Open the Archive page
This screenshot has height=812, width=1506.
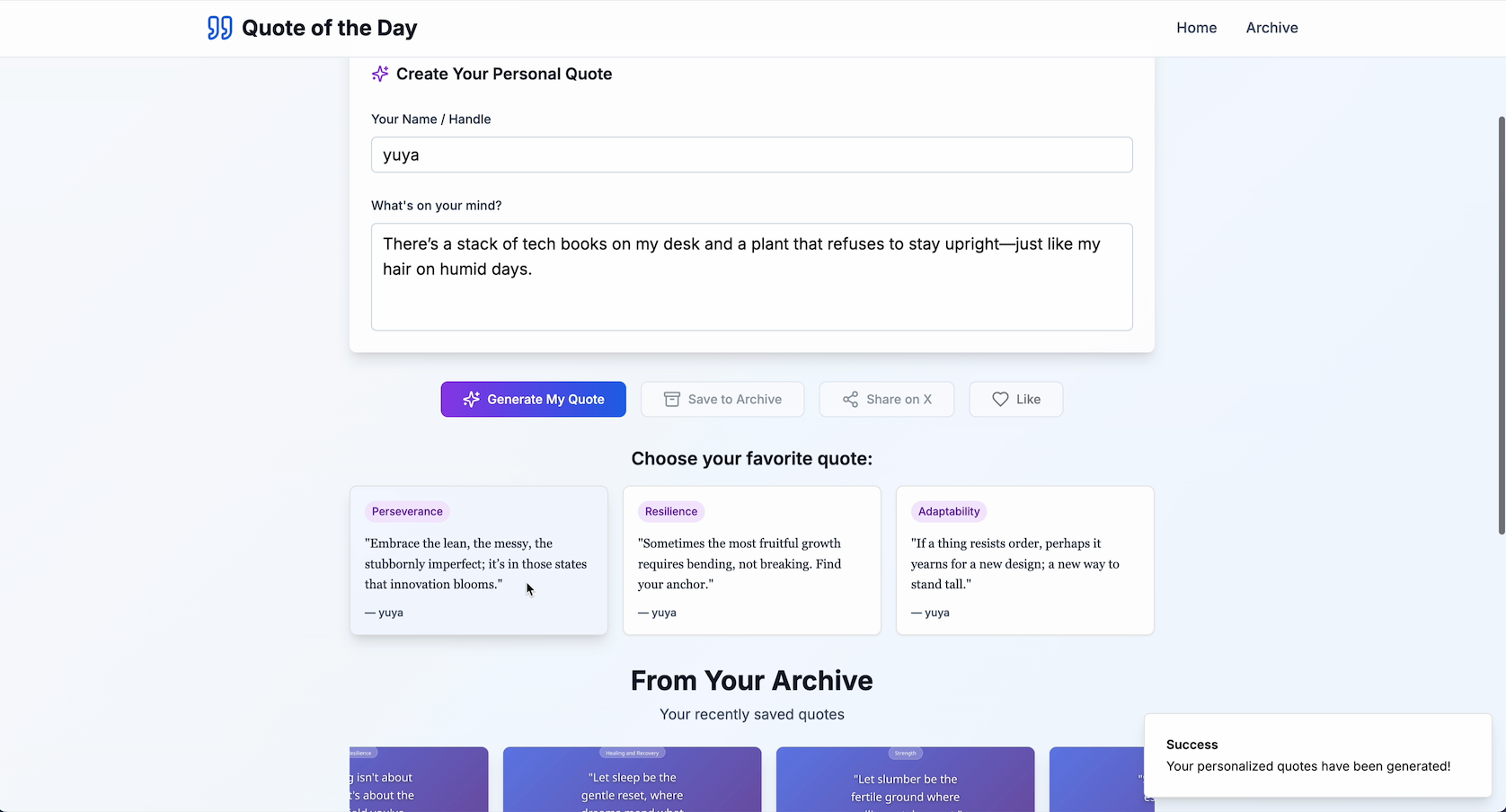tap(1271, 28)
